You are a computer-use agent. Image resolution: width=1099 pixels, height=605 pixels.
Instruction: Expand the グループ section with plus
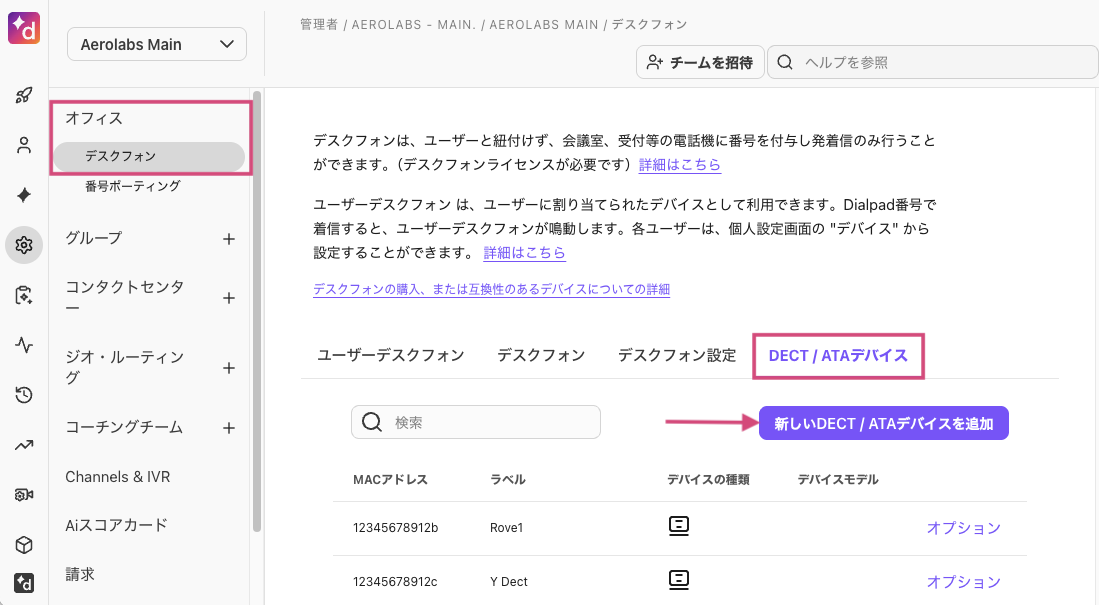[228, 239]
